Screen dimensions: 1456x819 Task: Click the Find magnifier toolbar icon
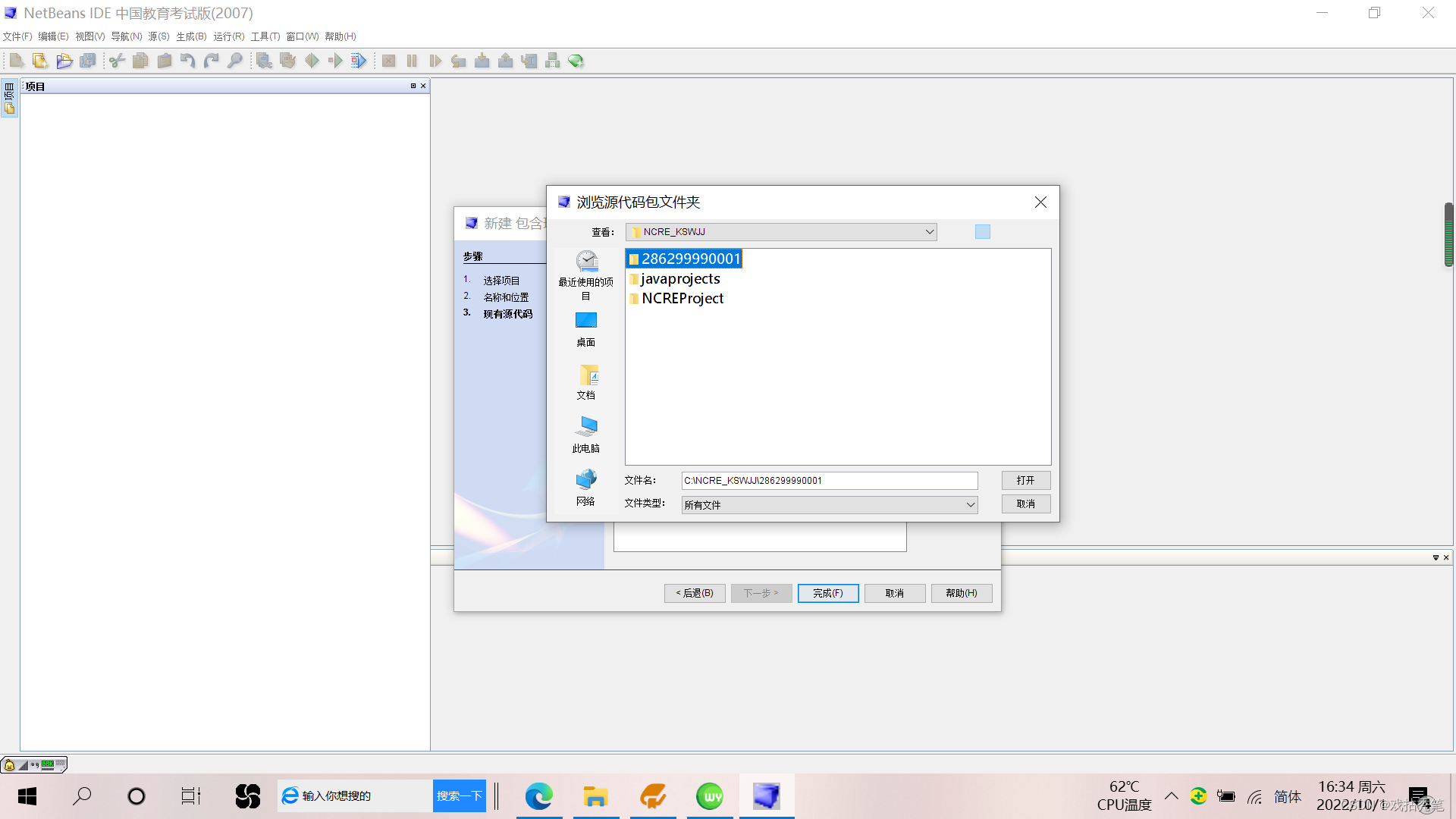tap(235, 61)
